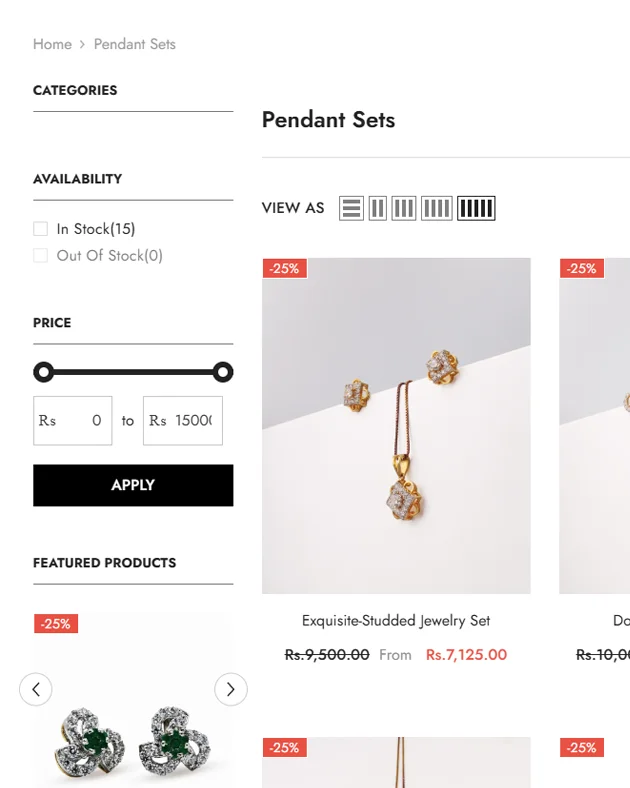
Task: Open Exquisite-Studded Jewelry Set product title
Action: [x=396, y=620]
